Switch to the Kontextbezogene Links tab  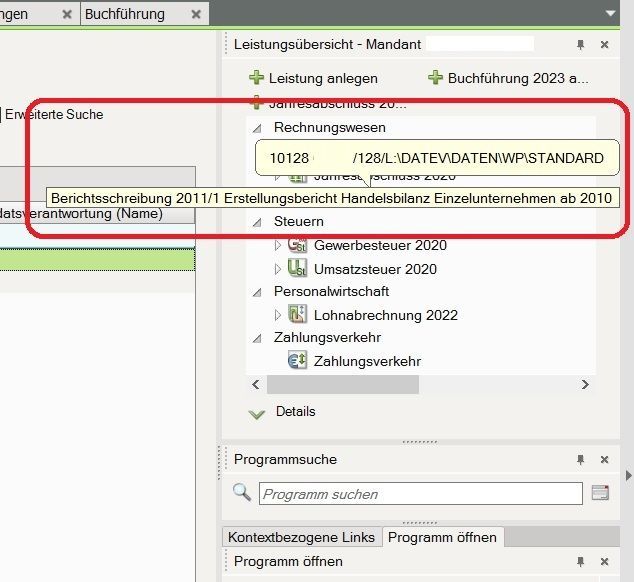coord(302,537)
